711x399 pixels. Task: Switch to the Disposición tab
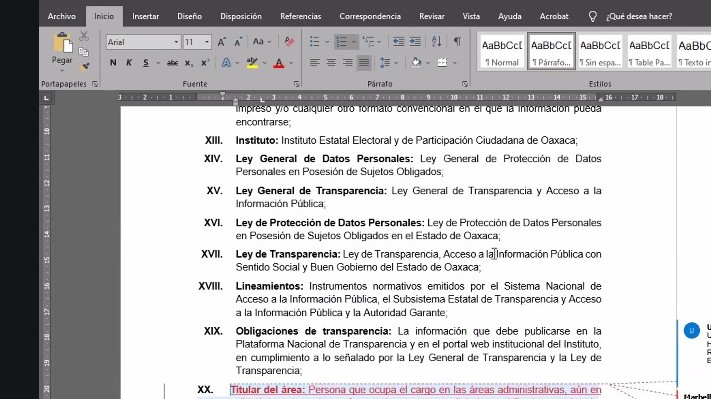[x=241, y=16]
